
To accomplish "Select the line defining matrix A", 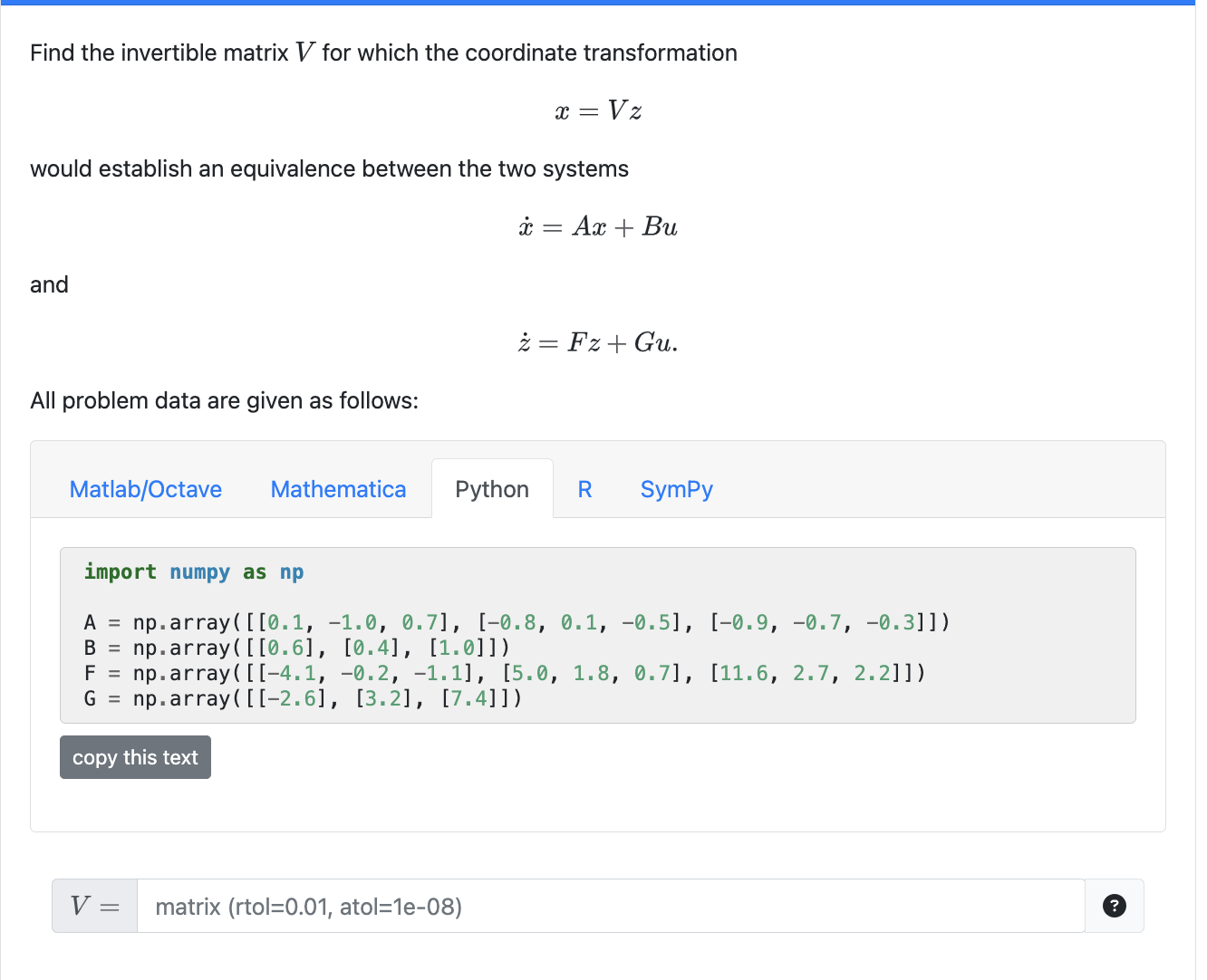I will (517, 622).
